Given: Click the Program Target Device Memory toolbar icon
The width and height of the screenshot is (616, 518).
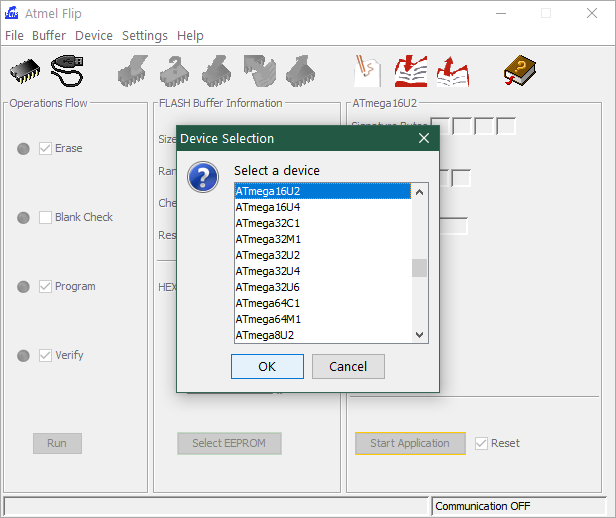Looking at the screenshot, I should coord(216,71).
